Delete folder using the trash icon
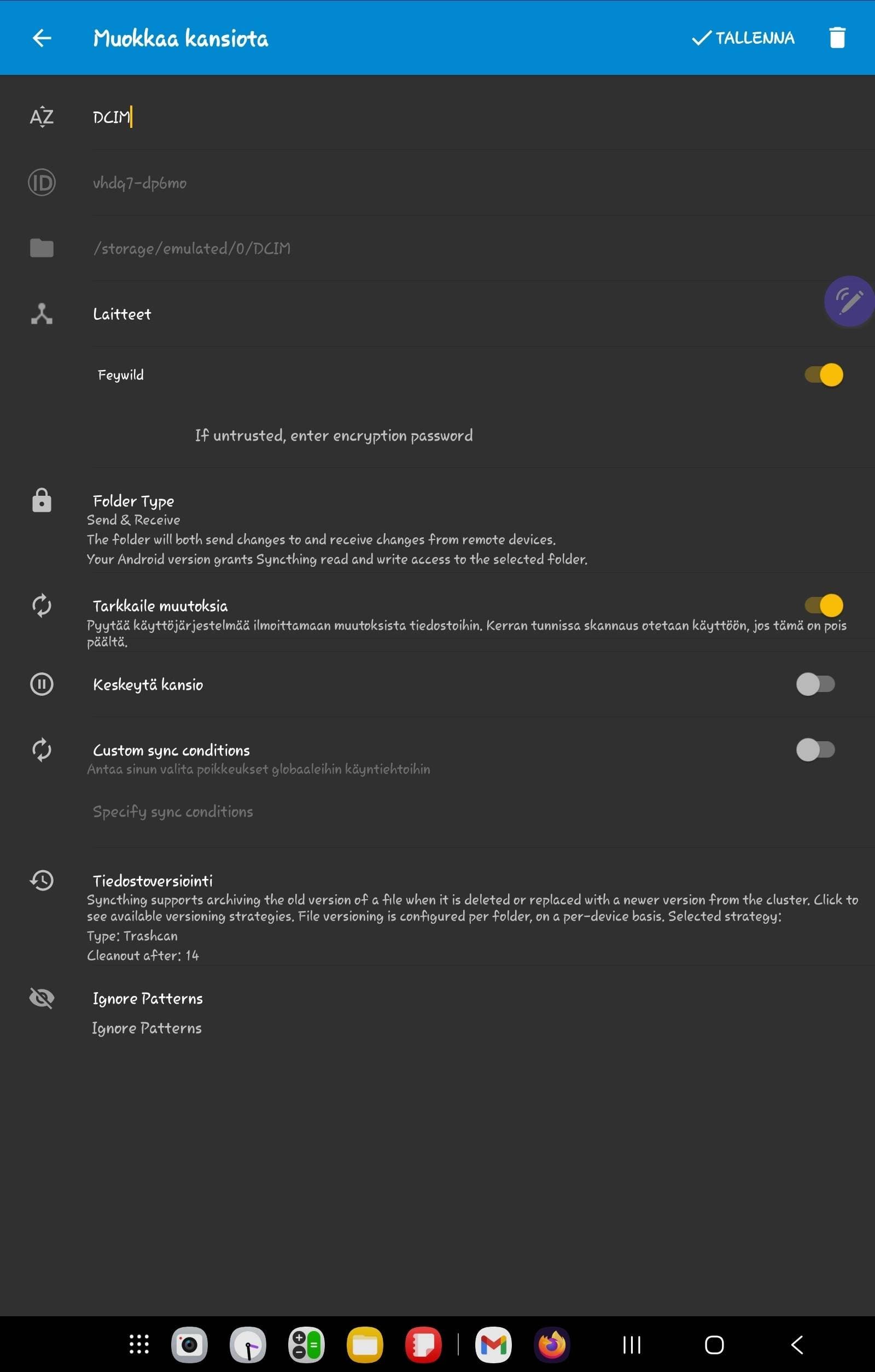The image size is (875, 1372). point(837,38)
